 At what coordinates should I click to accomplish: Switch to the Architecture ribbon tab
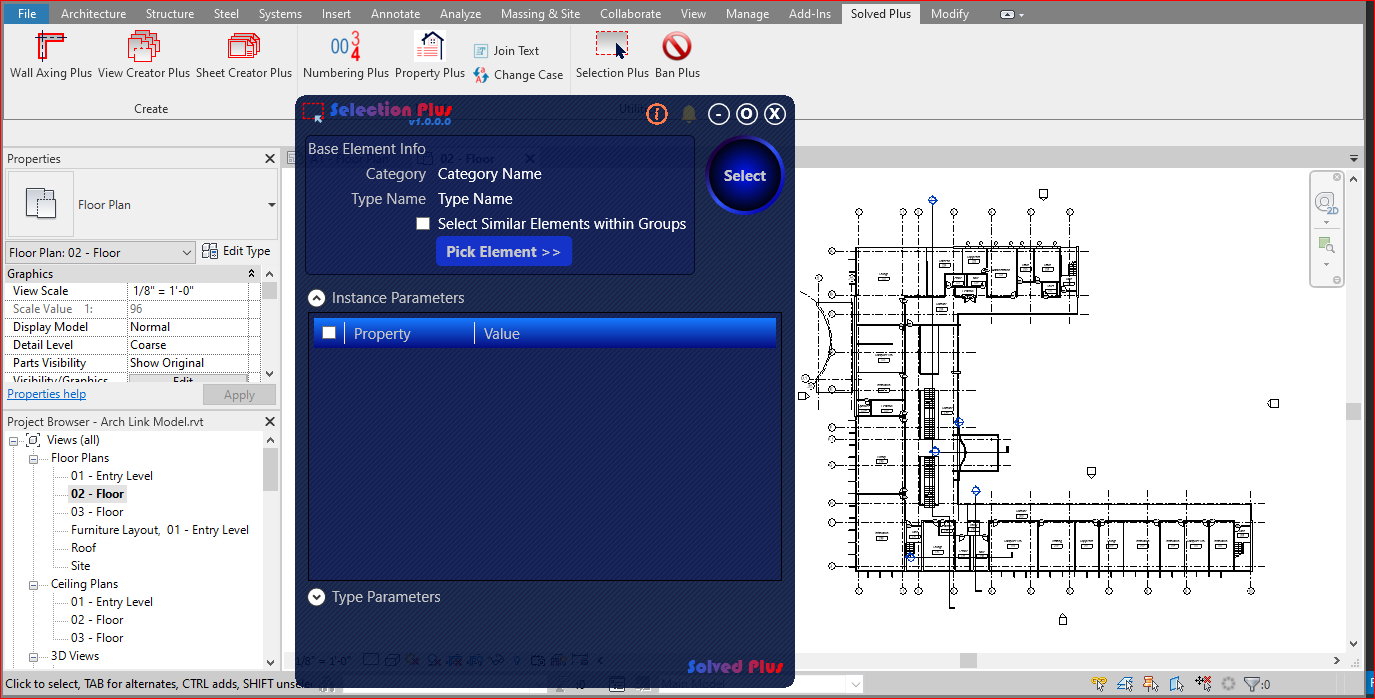pos(94,14)
